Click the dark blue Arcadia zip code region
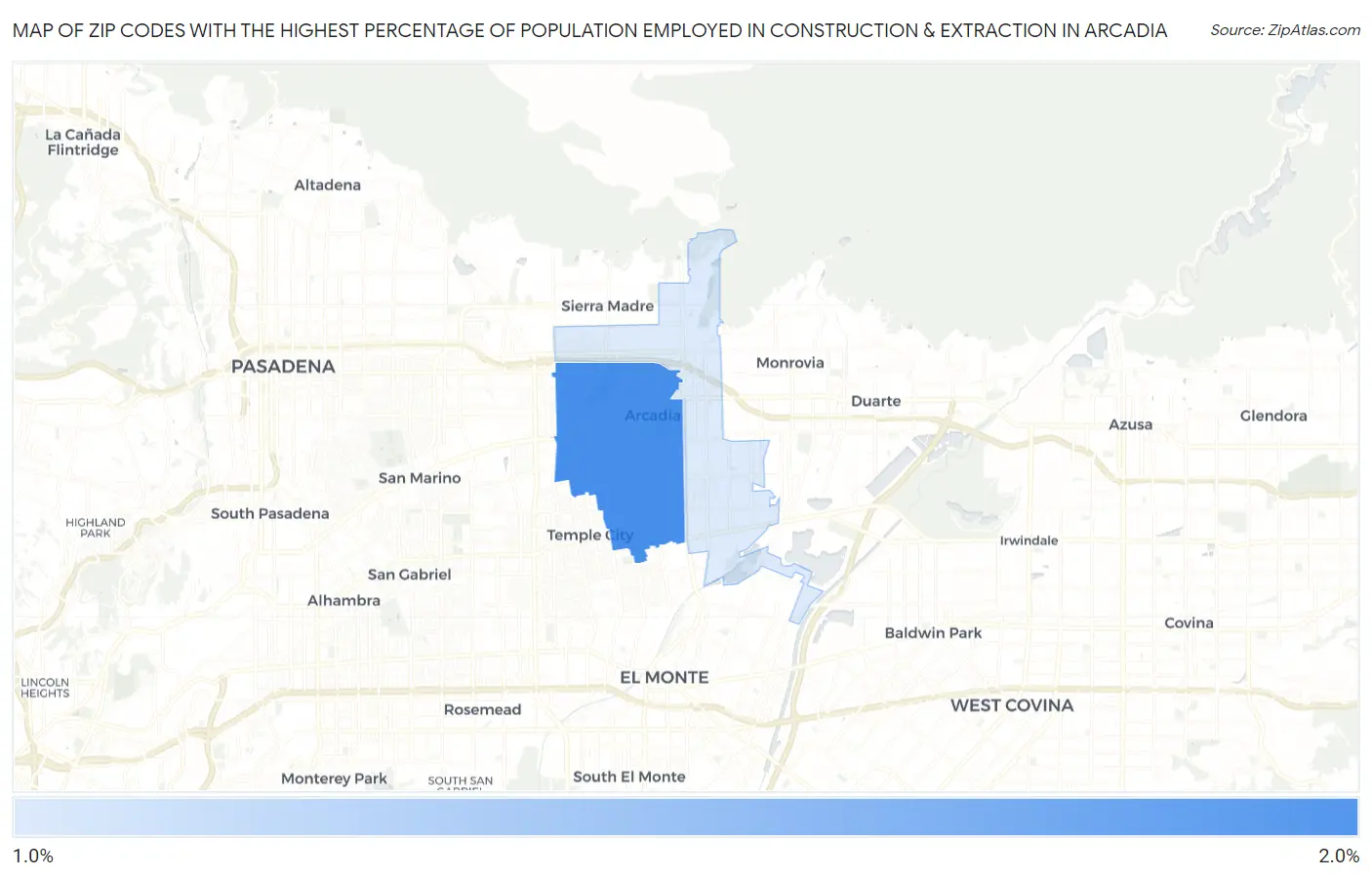1372x877 pixels. click(x=620, y=458)
